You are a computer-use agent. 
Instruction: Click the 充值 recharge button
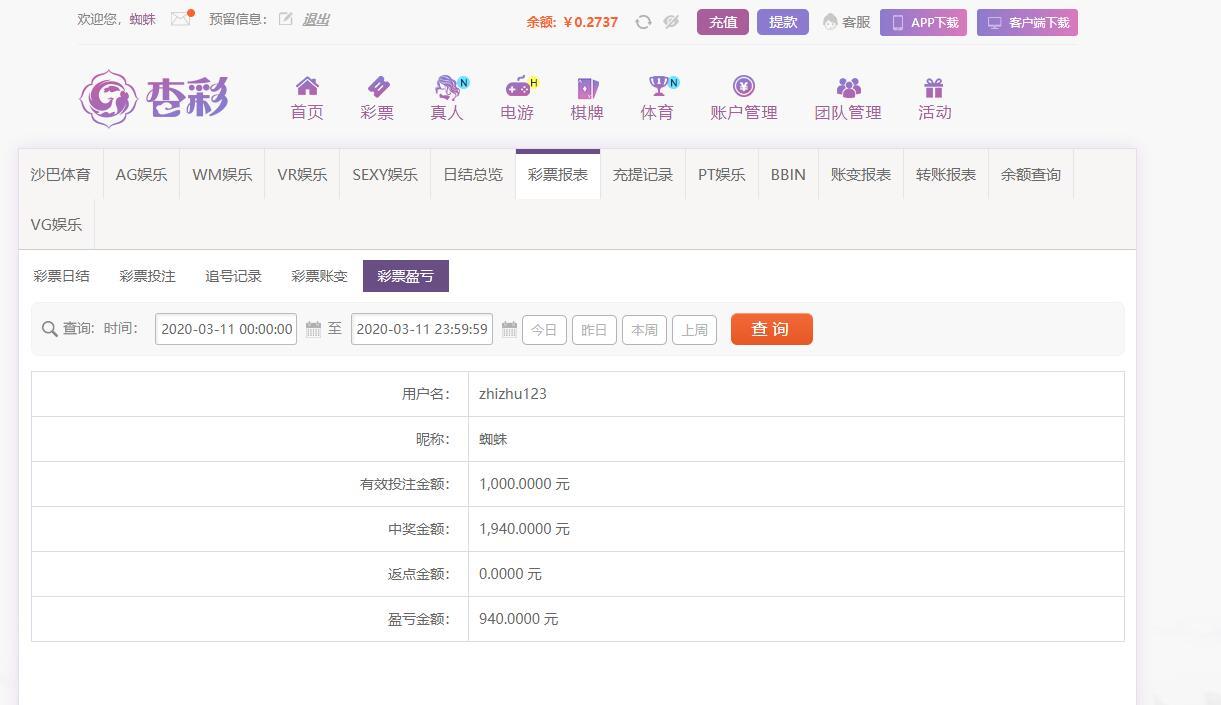tap(723, 22)
